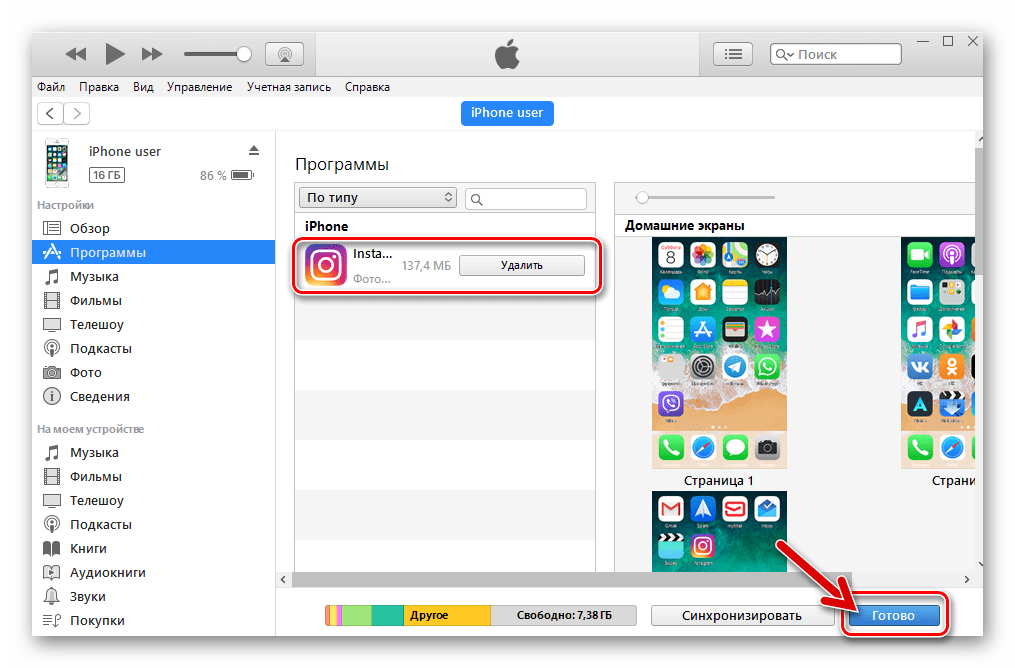Click the Готово button
The width and height of the screenshot is (1015, 668).
click(893, 616)
